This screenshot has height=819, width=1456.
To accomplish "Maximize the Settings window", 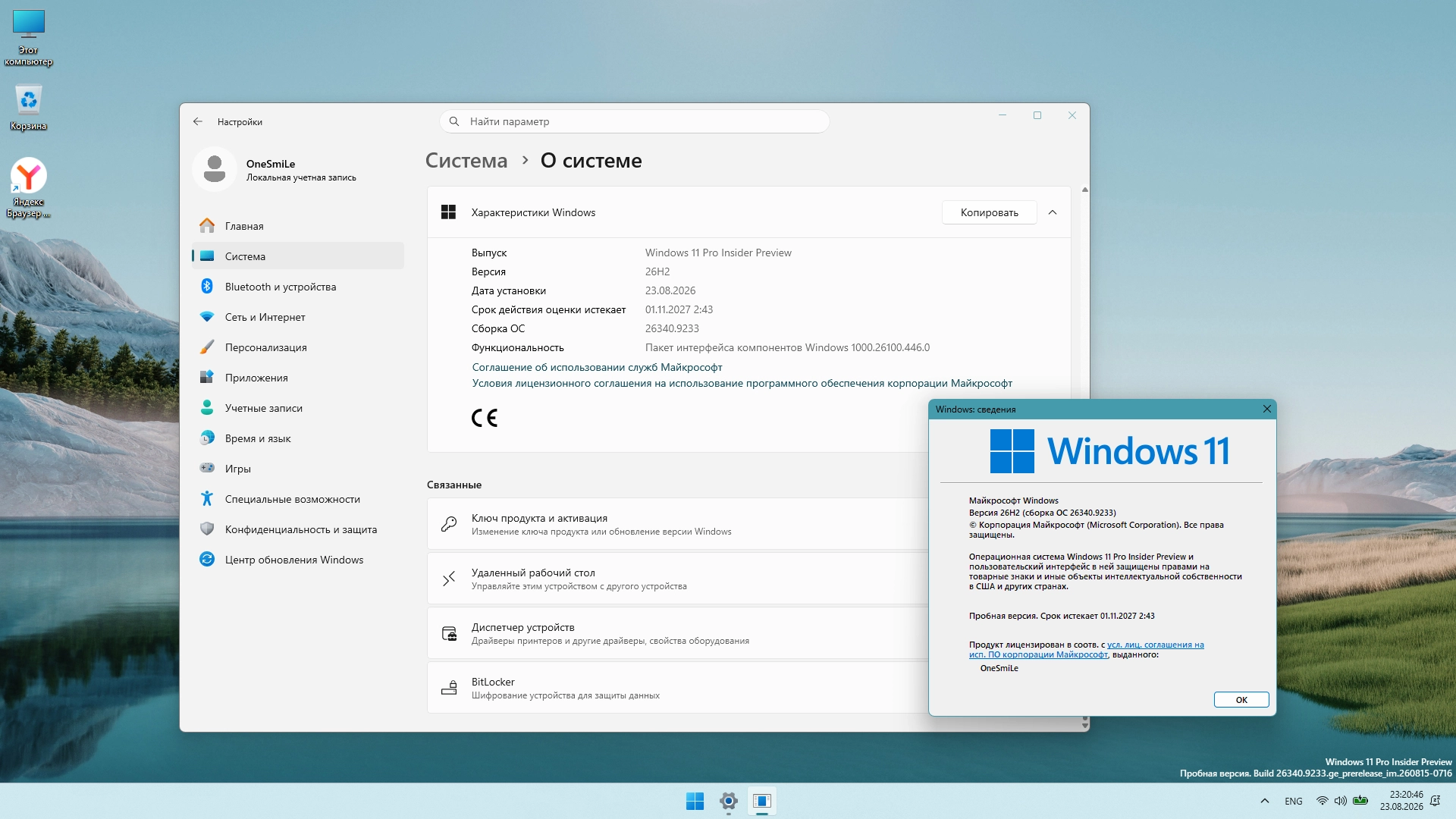I will point(1037,115).
